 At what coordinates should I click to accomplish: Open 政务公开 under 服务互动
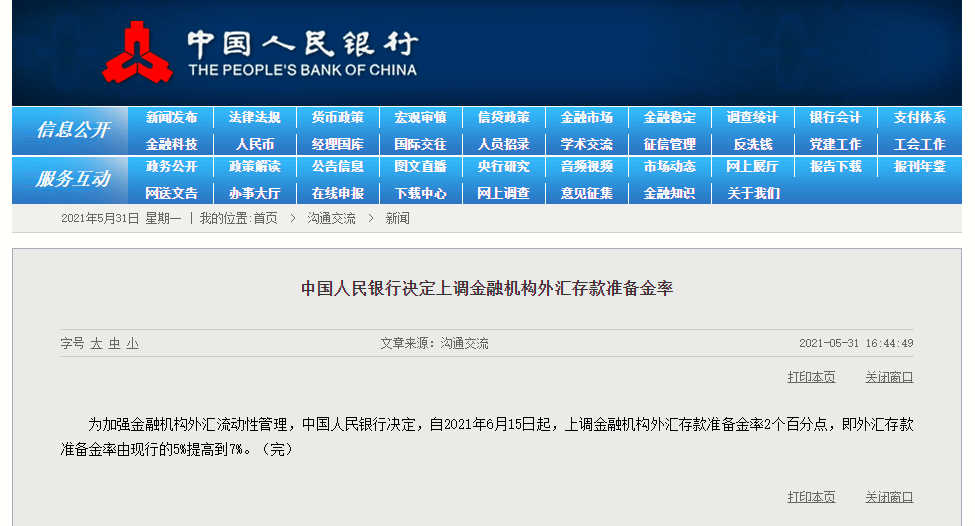pyautogui.click(x=171, y=167)
